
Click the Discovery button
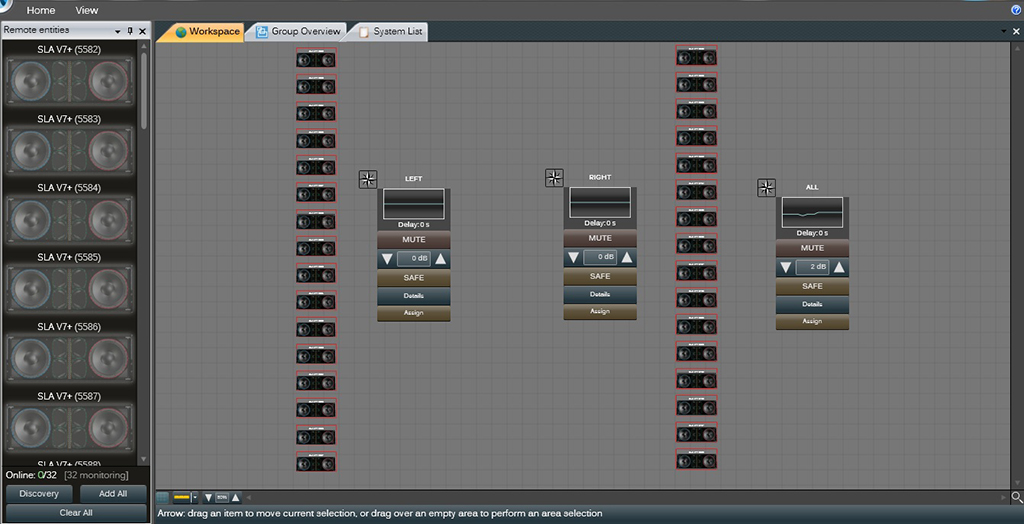[39, 494]
